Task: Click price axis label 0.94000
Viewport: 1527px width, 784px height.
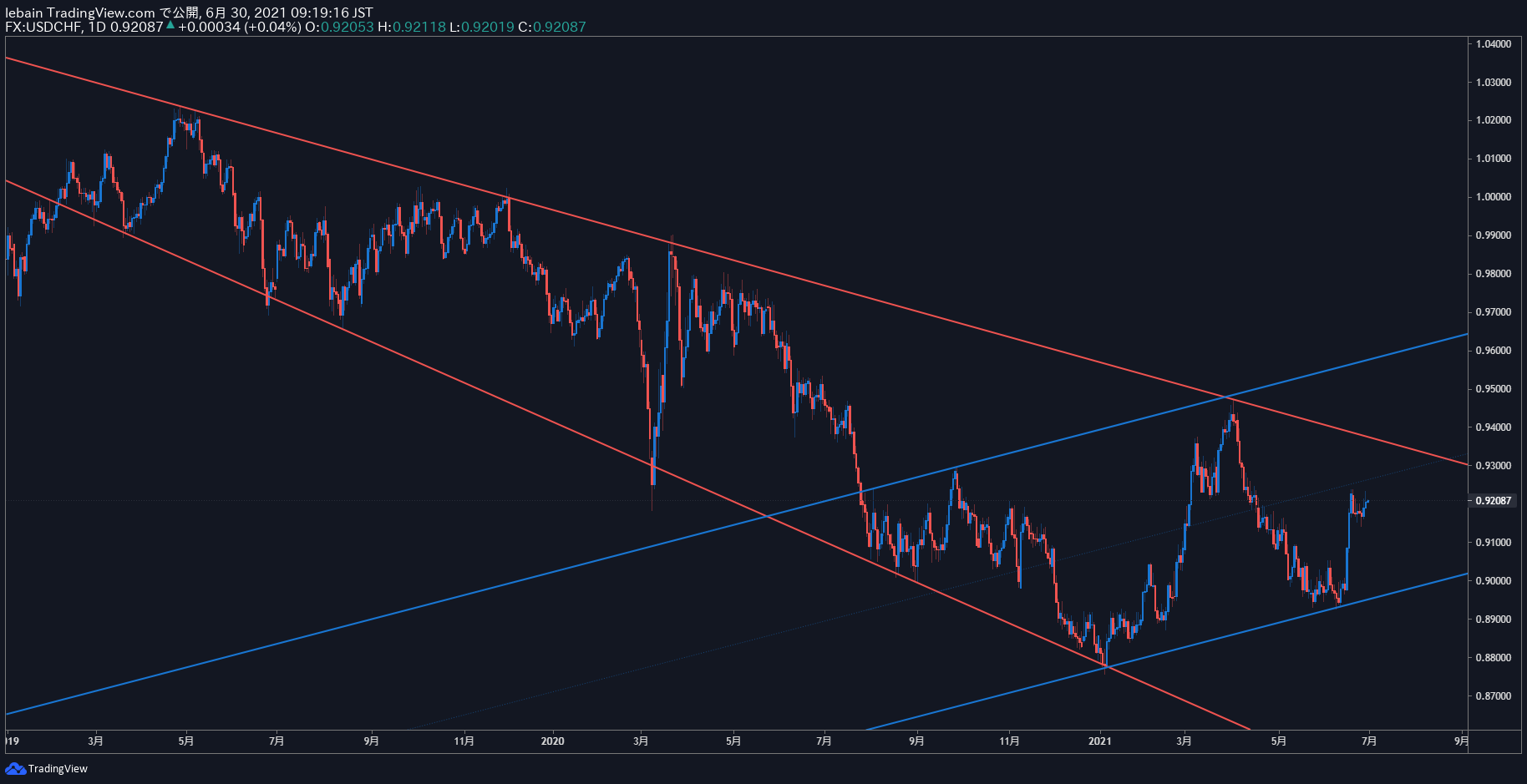Action: (1494, 427)
